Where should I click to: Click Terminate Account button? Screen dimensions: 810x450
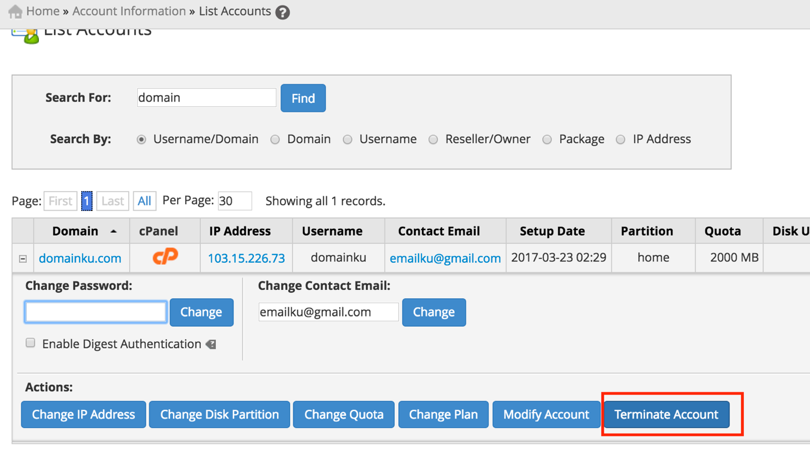click(666, 414)
